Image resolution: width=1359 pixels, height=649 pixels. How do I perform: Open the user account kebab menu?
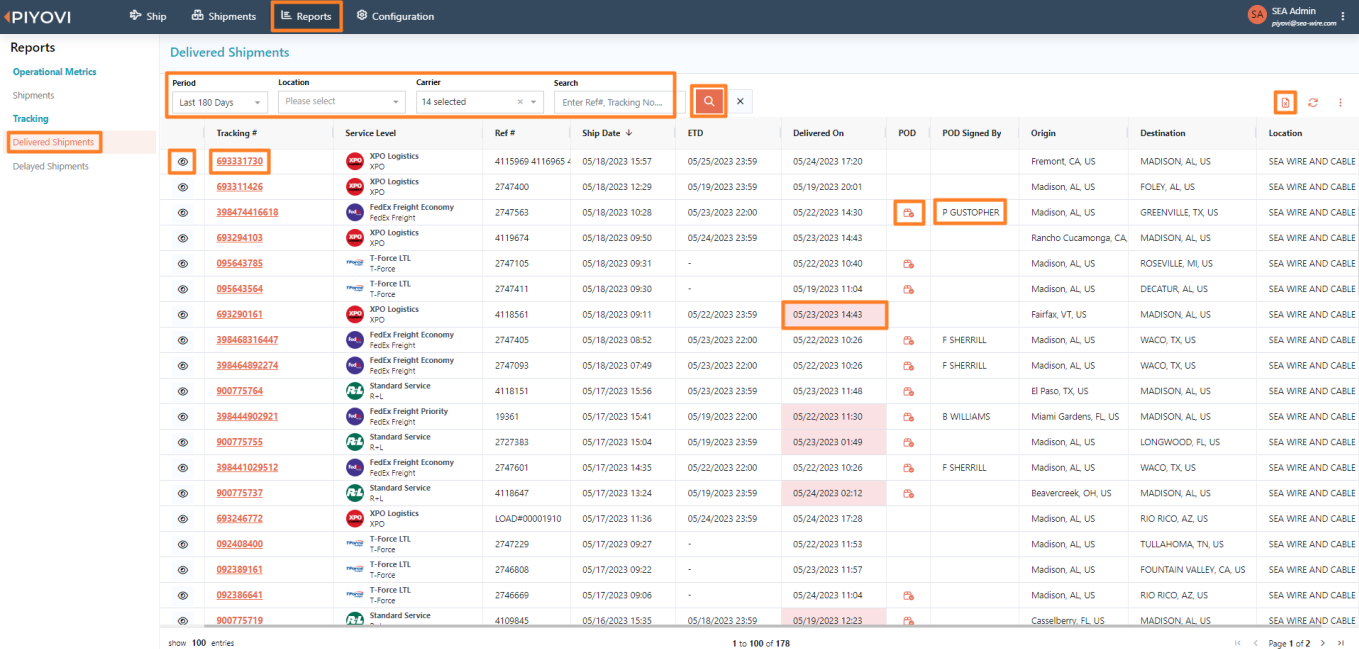click(1342, 16)
